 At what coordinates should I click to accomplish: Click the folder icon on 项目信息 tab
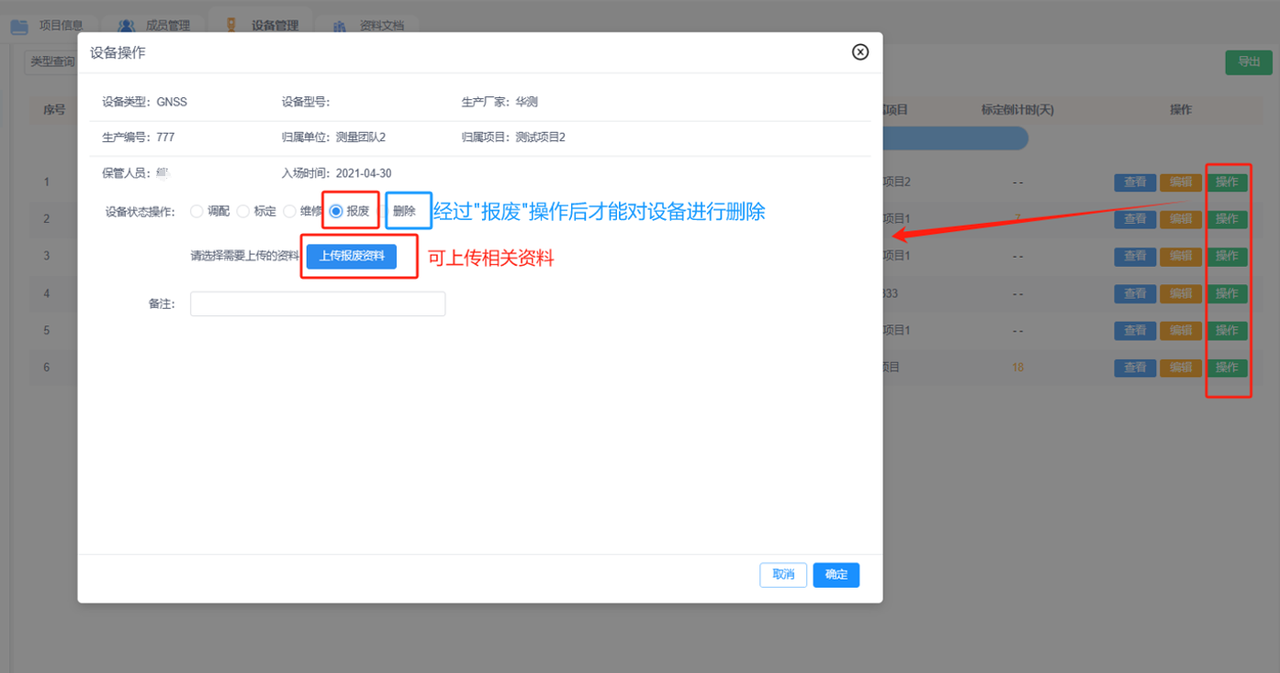click(20, 25)
